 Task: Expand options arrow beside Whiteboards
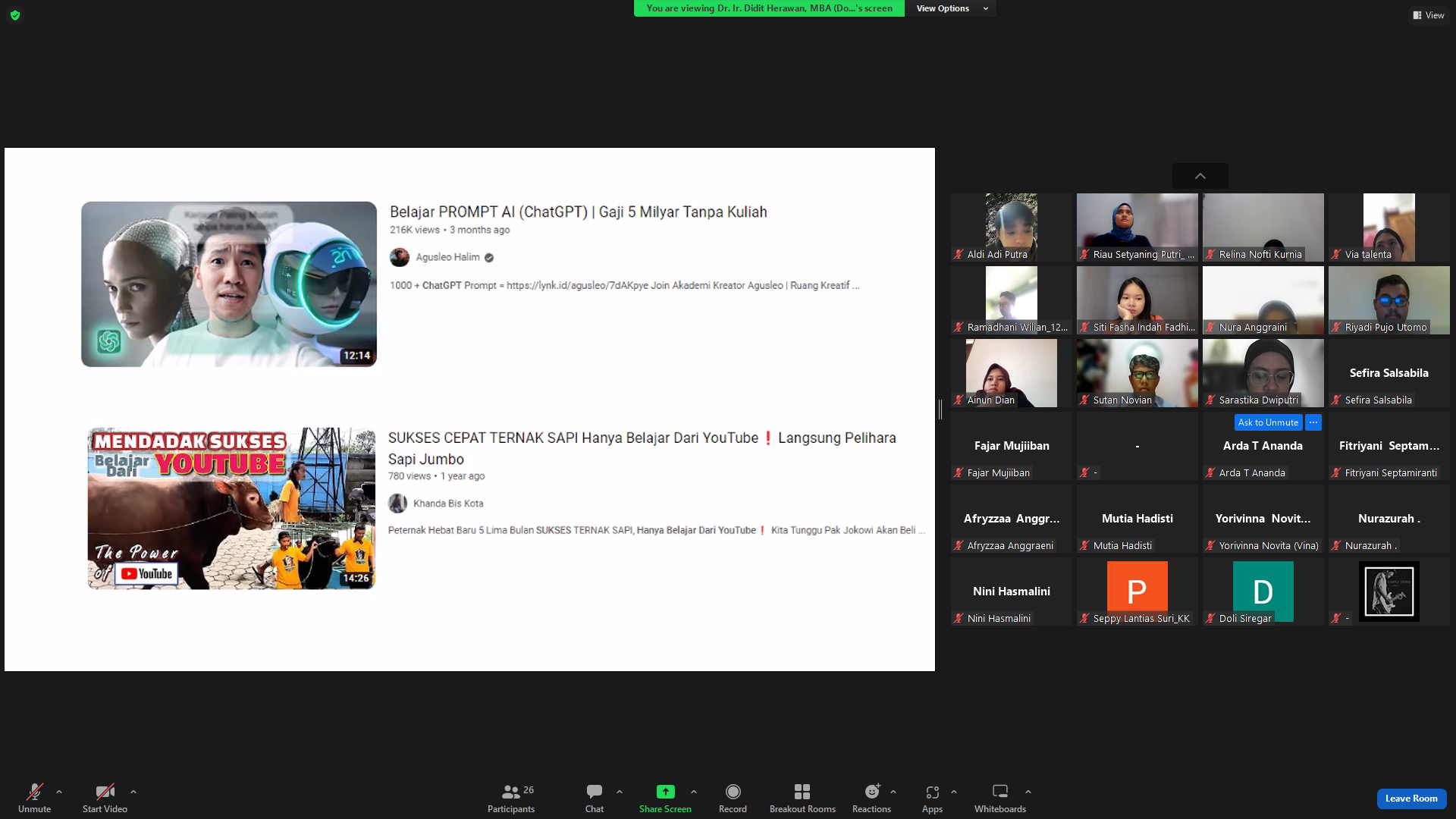click(x=1028, y=792)
